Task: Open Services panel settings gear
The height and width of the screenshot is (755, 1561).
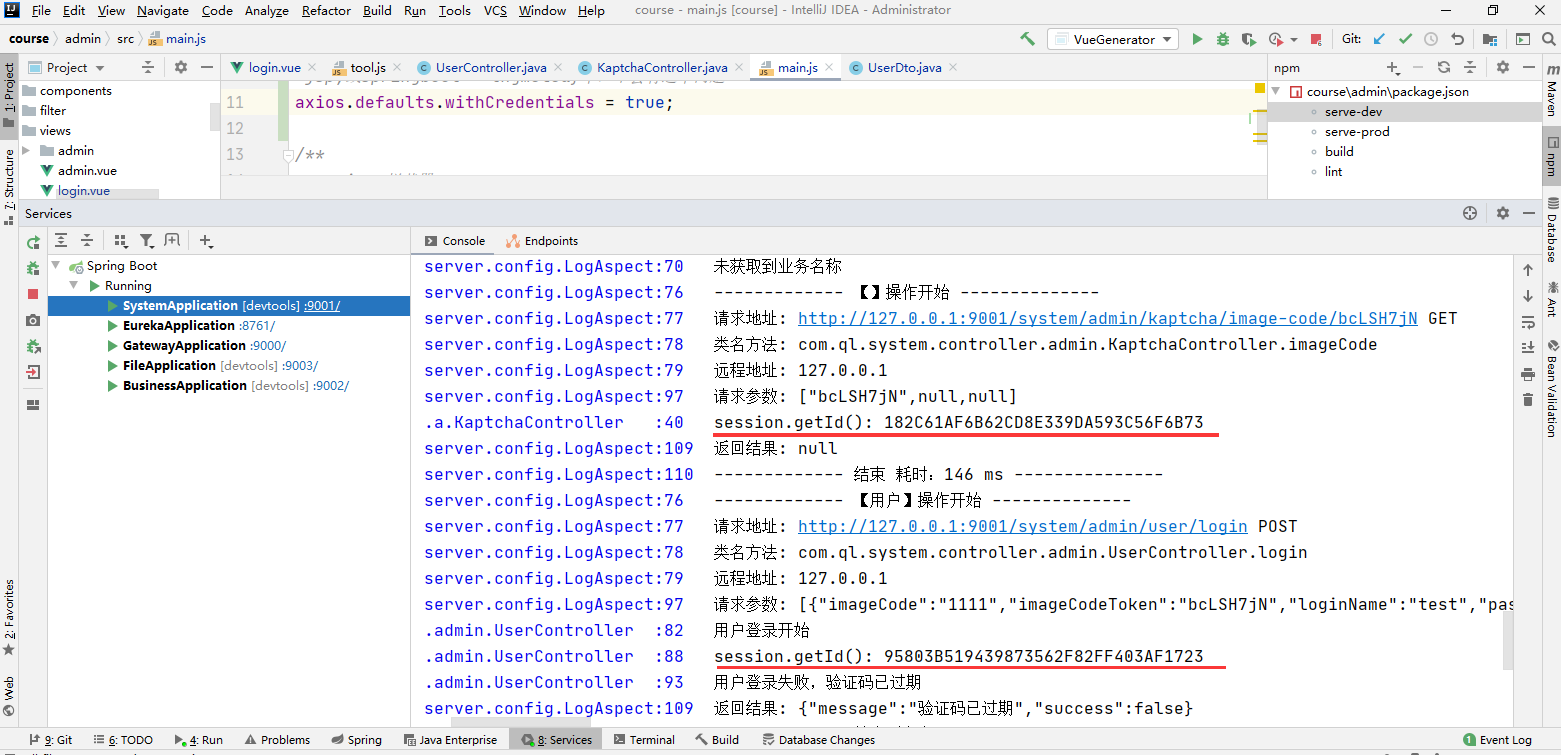Action: click(1503, 213)
